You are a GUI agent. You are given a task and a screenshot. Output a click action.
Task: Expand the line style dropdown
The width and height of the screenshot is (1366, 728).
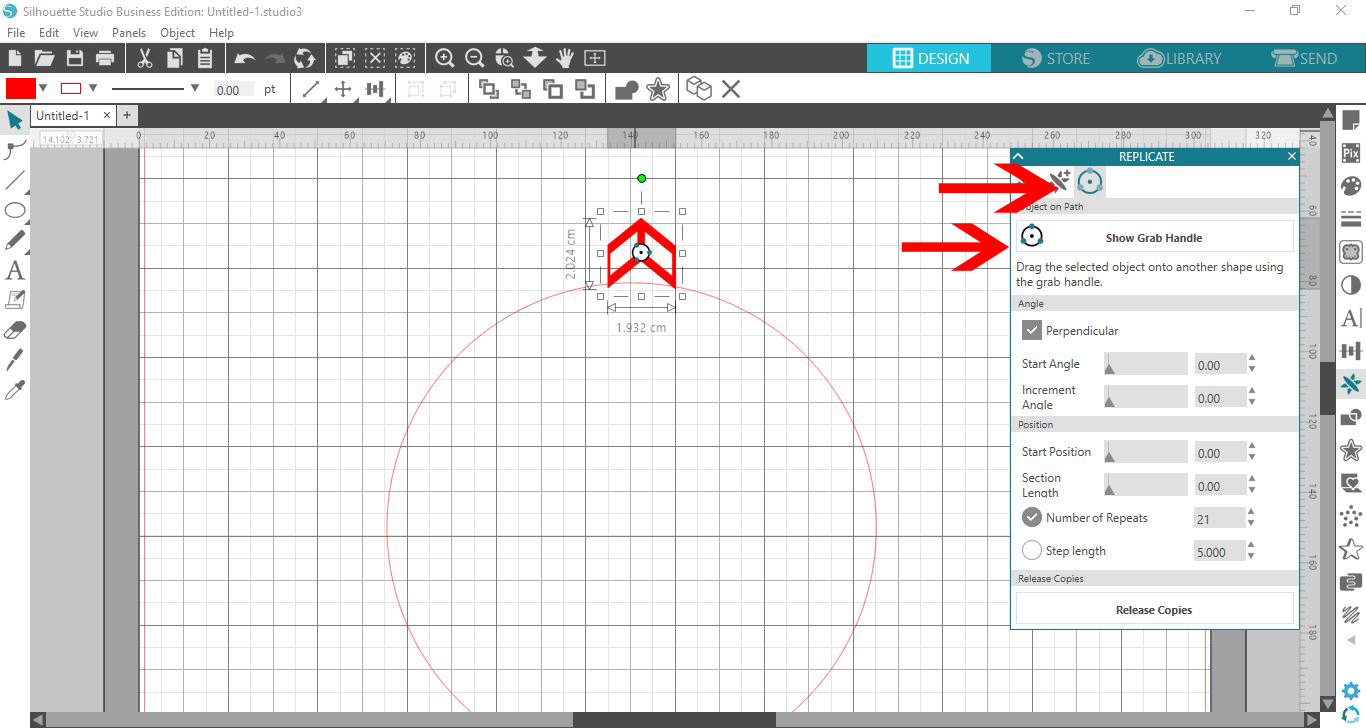point(194,88)
